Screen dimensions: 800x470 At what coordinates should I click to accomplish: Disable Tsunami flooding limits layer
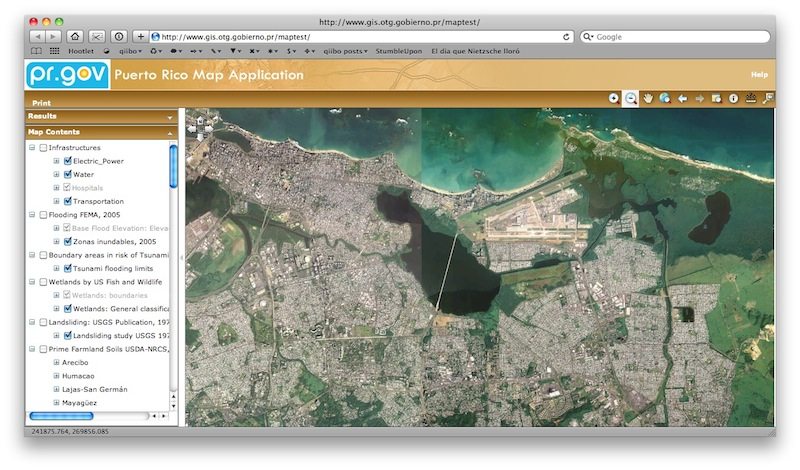tap(67, 268)
